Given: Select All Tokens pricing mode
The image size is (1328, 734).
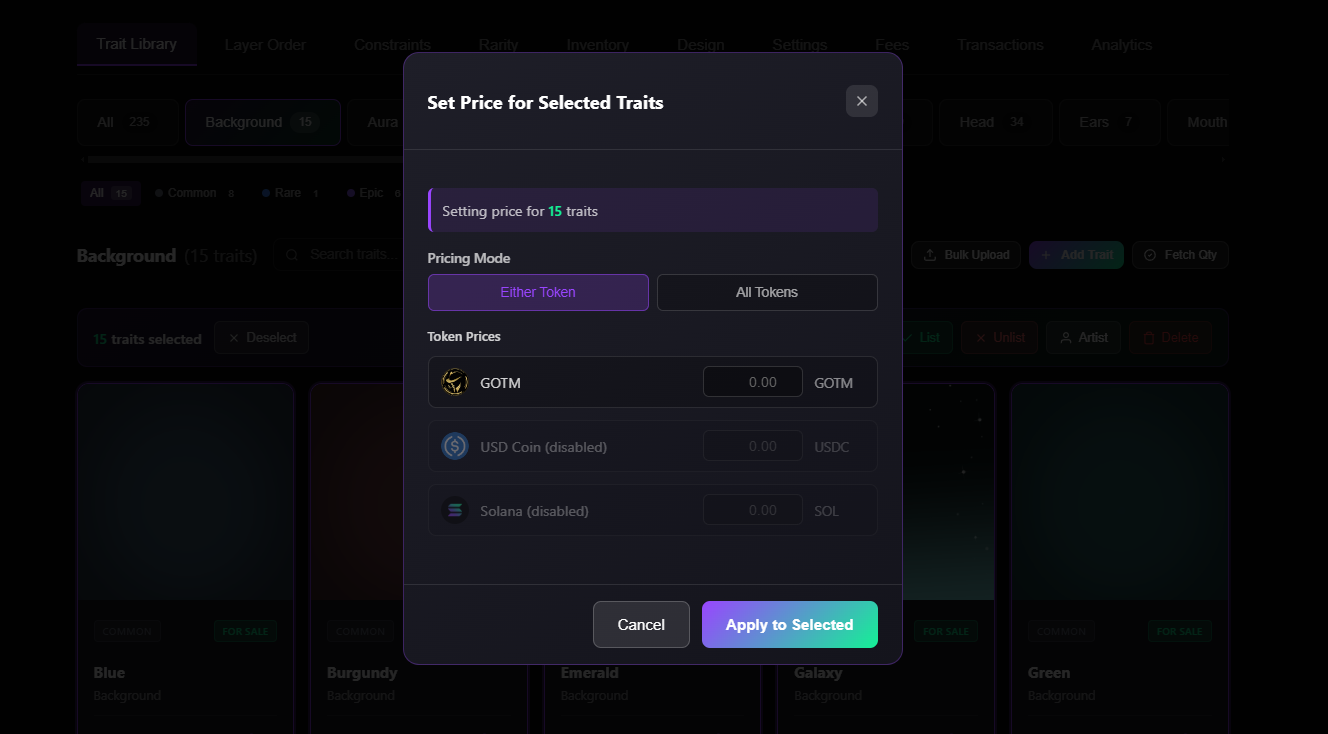Looking at the screenshot, I should pyautogui.click(x=767, y=292).
